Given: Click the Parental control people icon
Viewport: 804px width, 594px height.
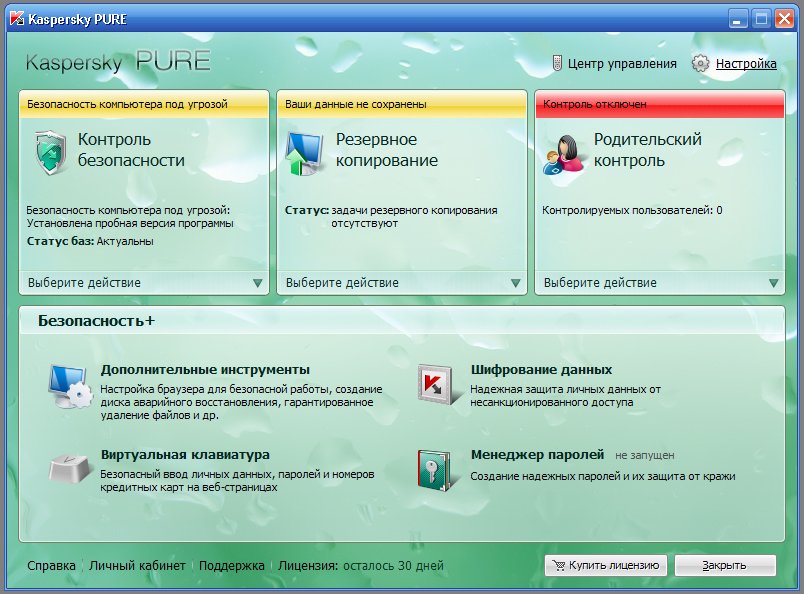Looking at the screenshot, I should 563,154.
